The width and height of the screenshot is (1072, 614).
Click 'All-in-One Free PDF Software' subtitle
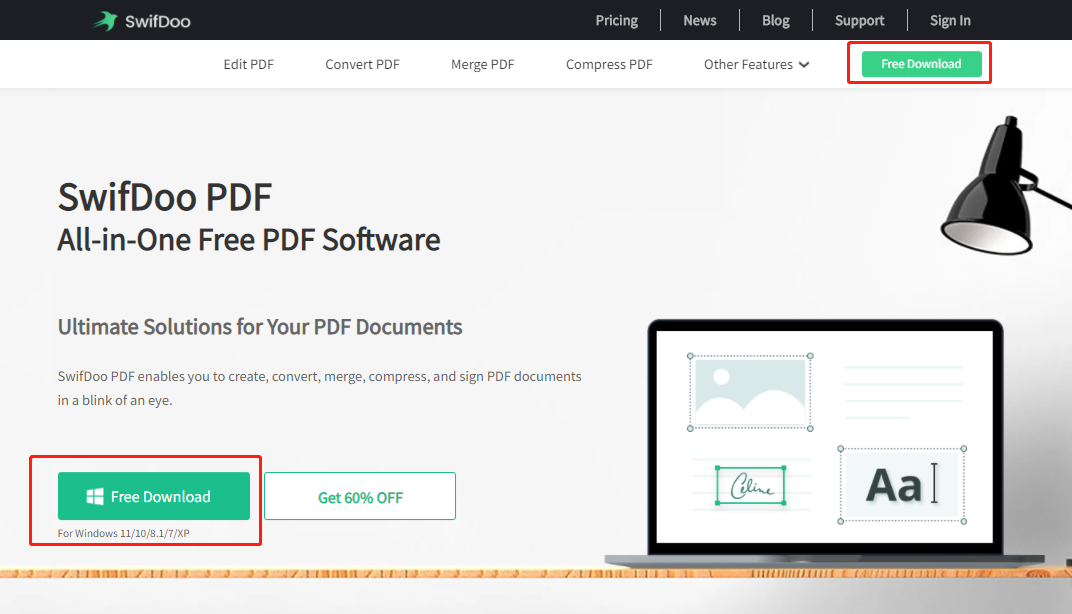[249, 240]
